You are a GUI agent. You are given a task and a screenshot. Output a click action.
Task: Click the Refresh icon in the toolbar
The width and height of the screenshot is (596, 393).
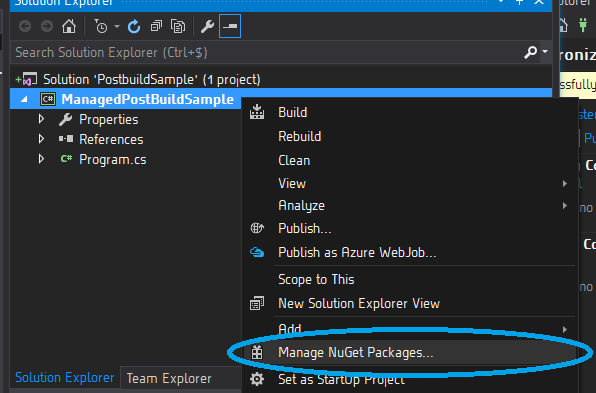point(134,27)
